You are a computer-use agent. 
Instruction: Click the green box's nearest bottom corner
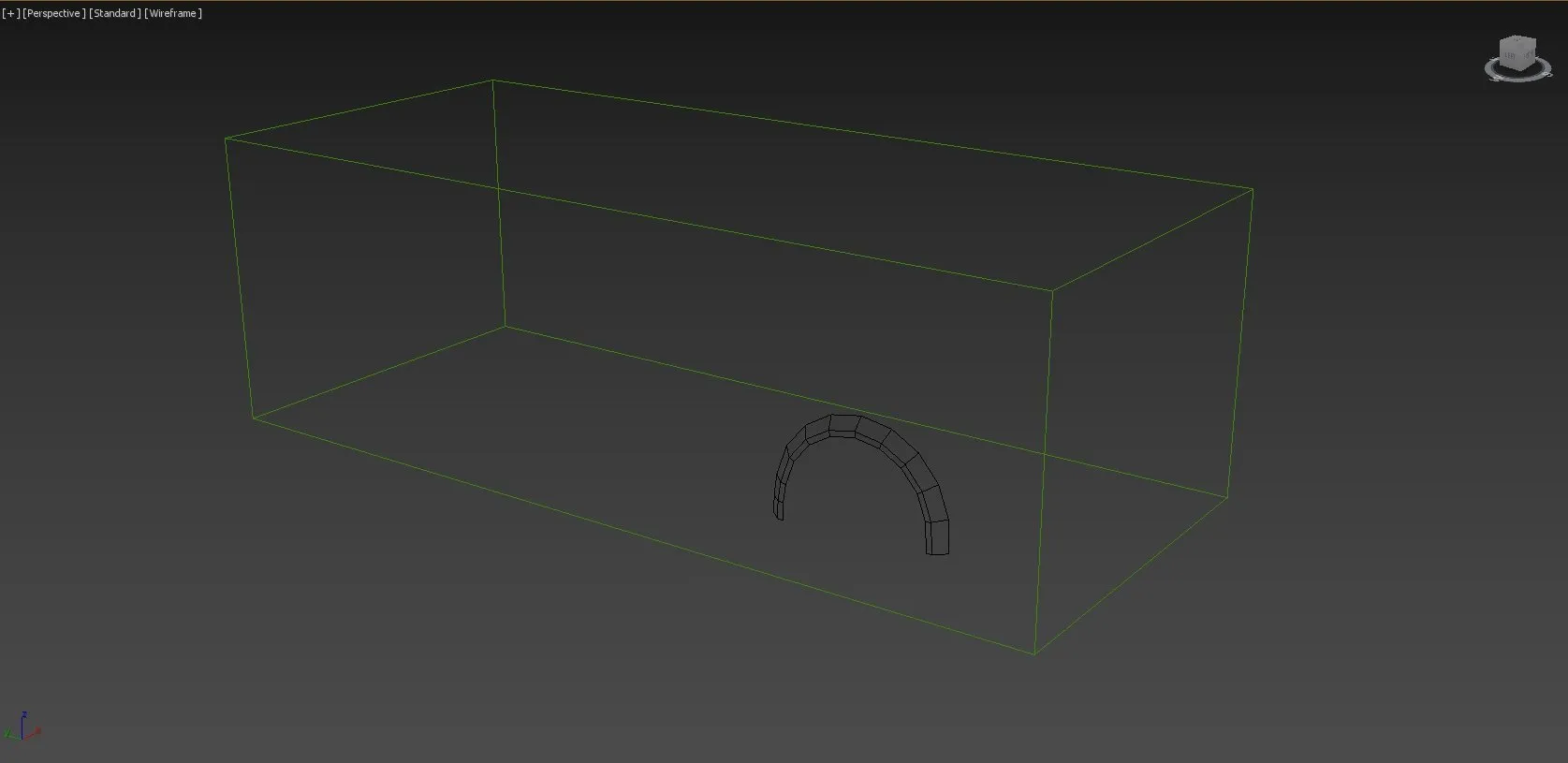click(x=1034, y=653)
